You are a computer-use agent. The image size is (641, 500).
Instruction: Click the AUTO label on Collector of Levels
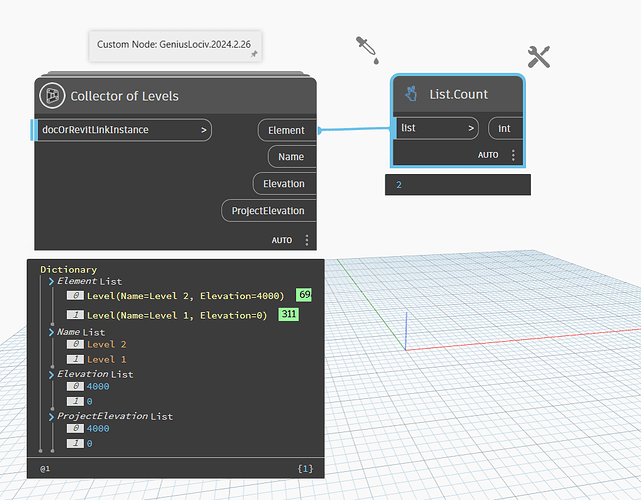tap(282, 240)
